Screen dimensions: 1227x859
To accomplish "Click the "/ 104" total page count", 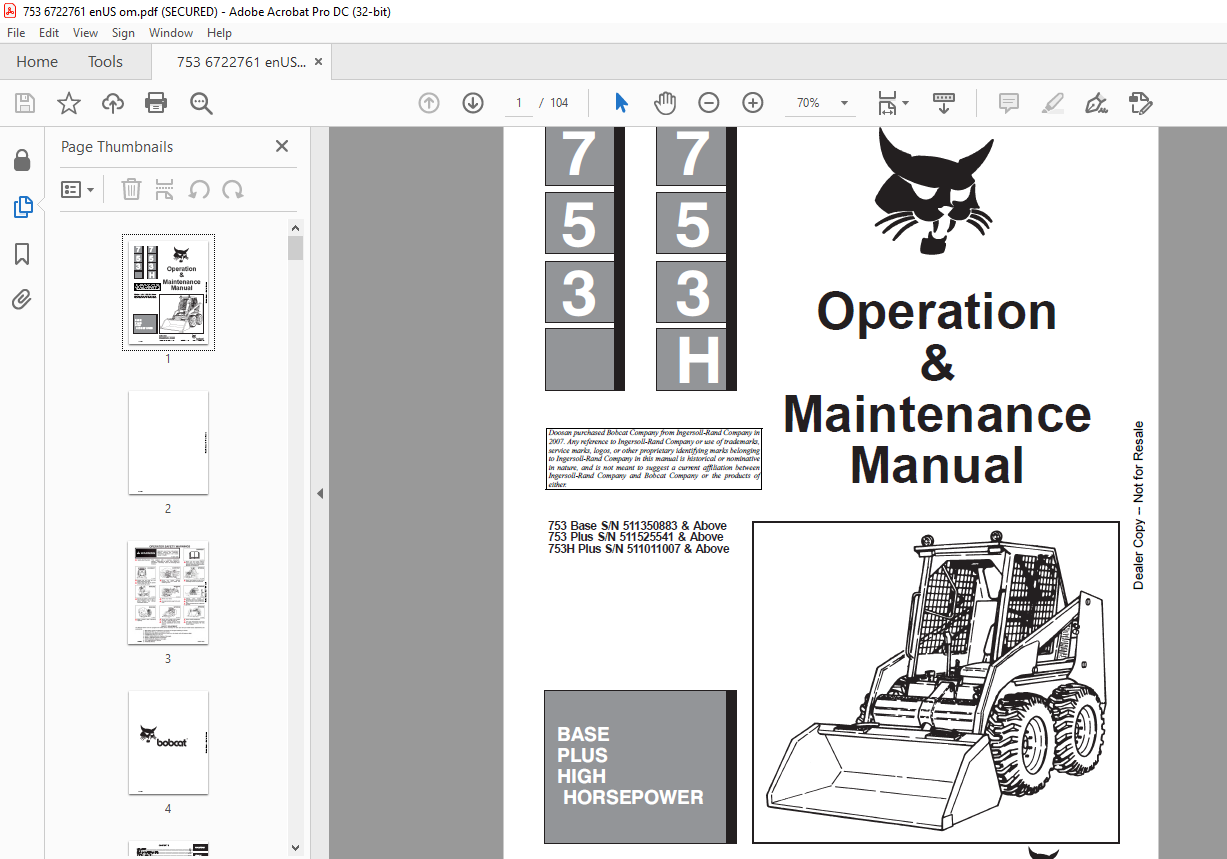I will [553, 103].
